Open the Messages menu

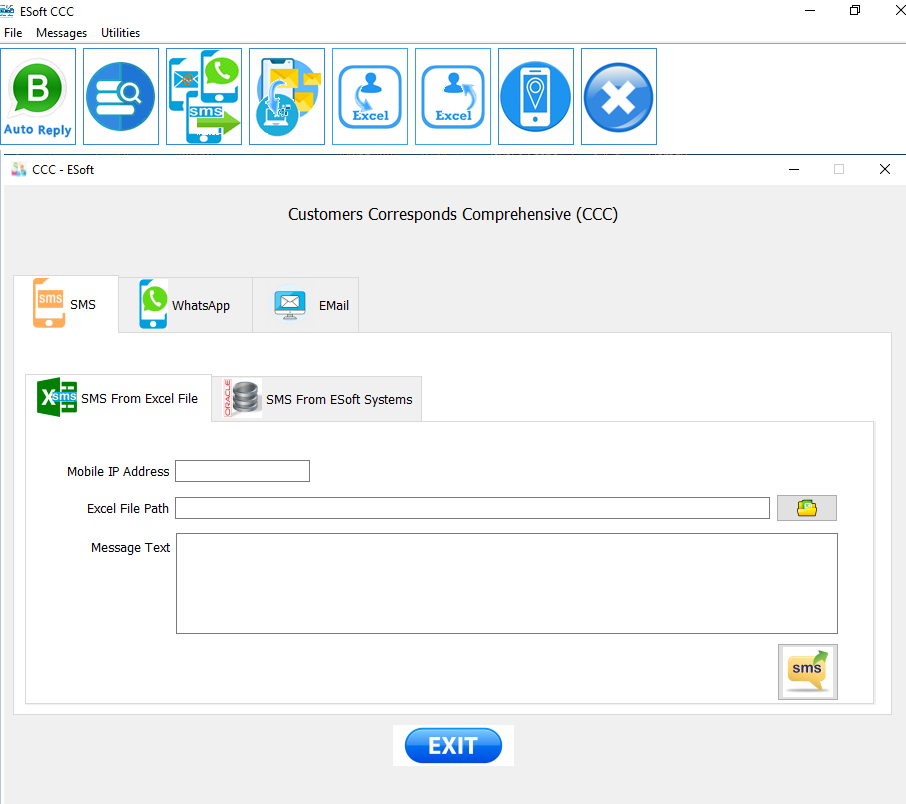click(61, 33)
